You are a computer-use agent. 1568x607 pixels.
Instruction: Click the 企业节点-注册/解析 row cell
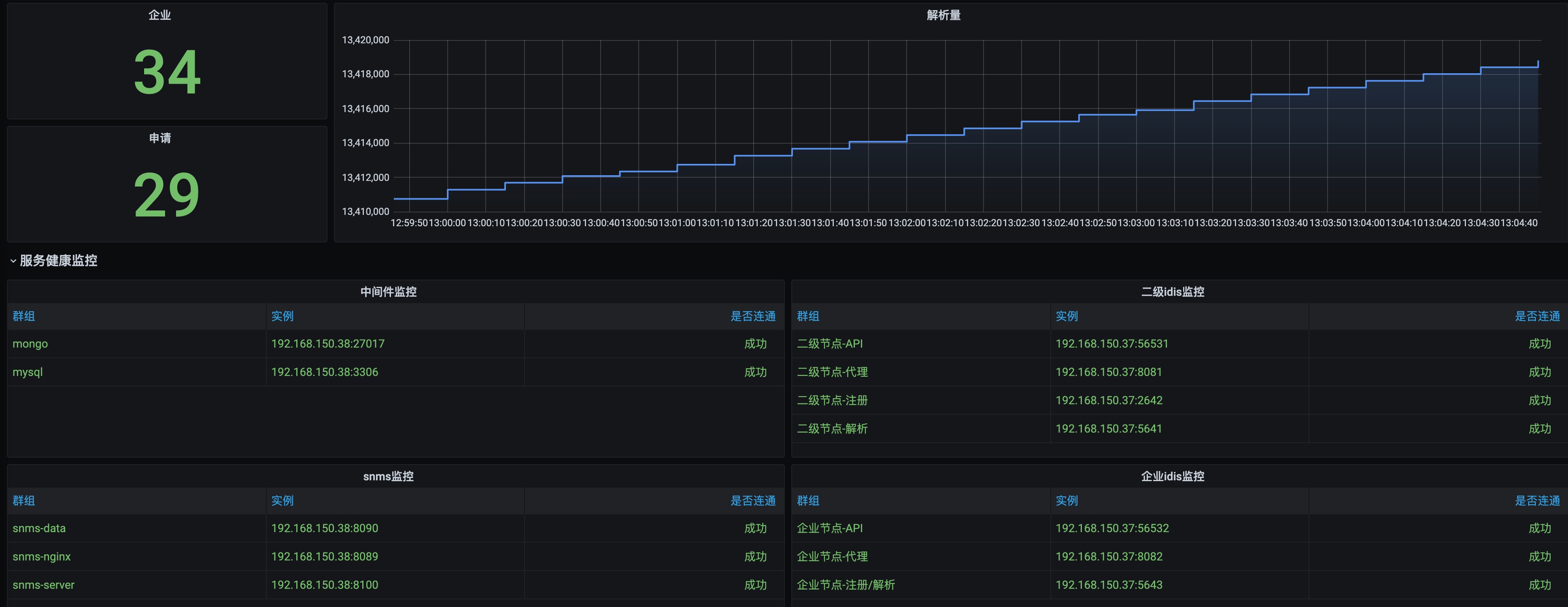click(846, 585)
